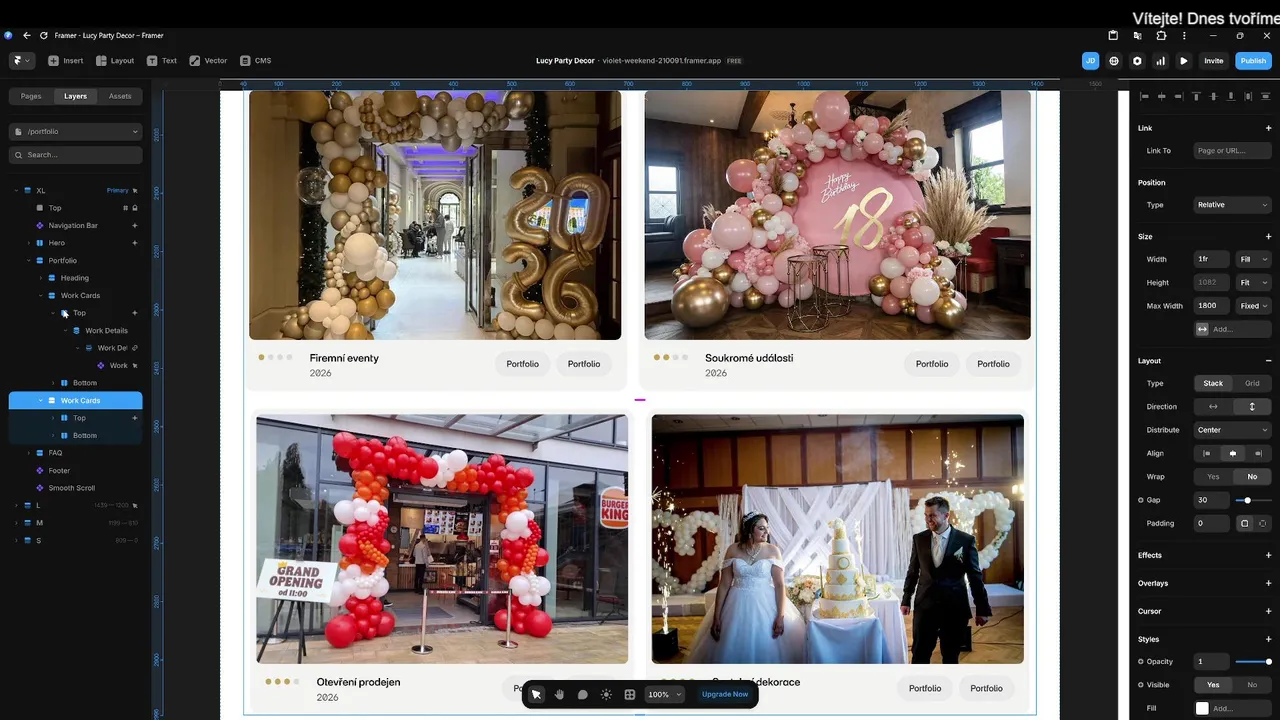Image resolution: width=1280 pixels, height=720 pixels.
Task: Click the JD user avatar
Action: [1090, 61]
